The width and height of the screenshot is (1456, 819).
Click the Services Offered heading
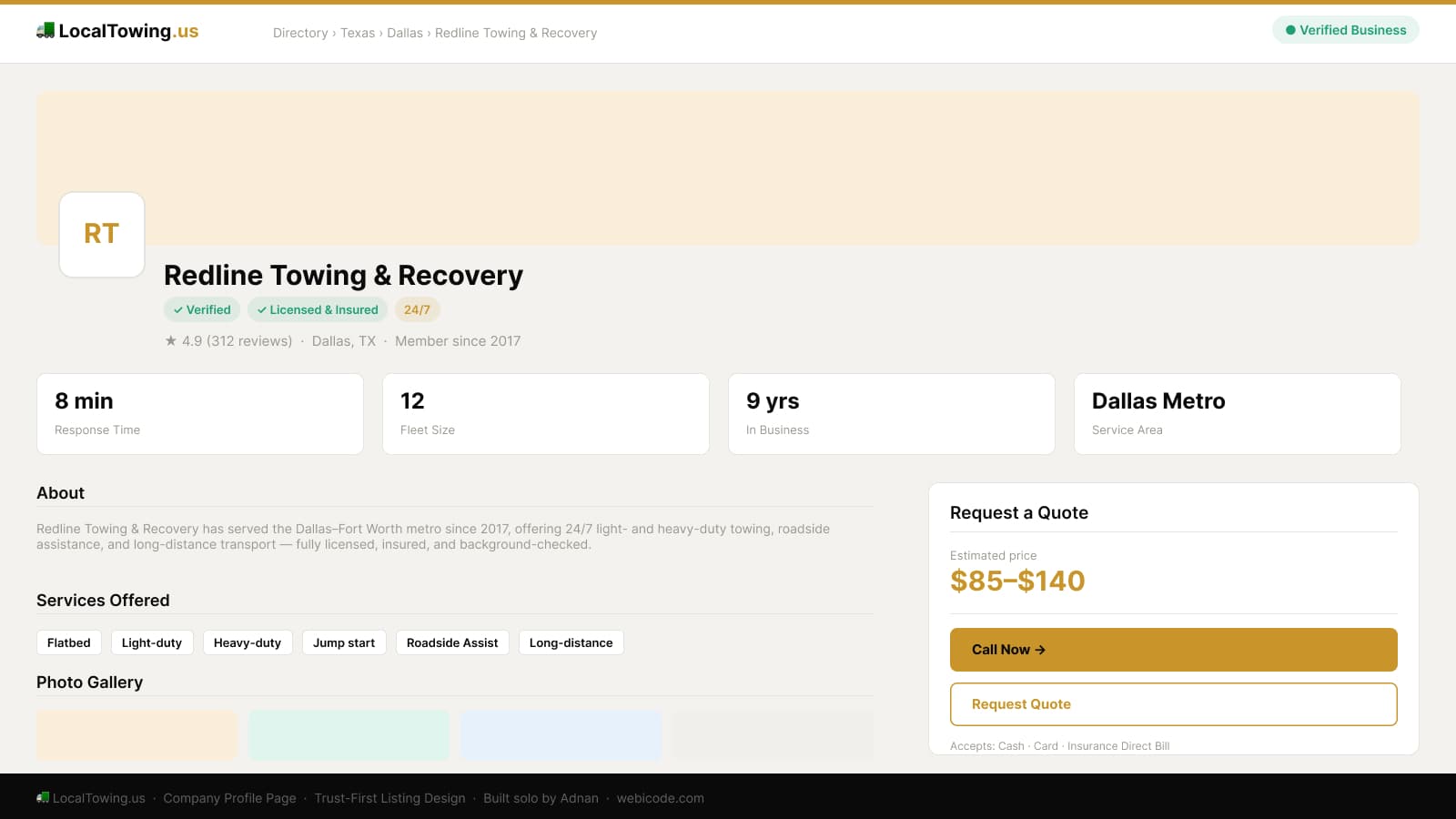pos(103,601)
